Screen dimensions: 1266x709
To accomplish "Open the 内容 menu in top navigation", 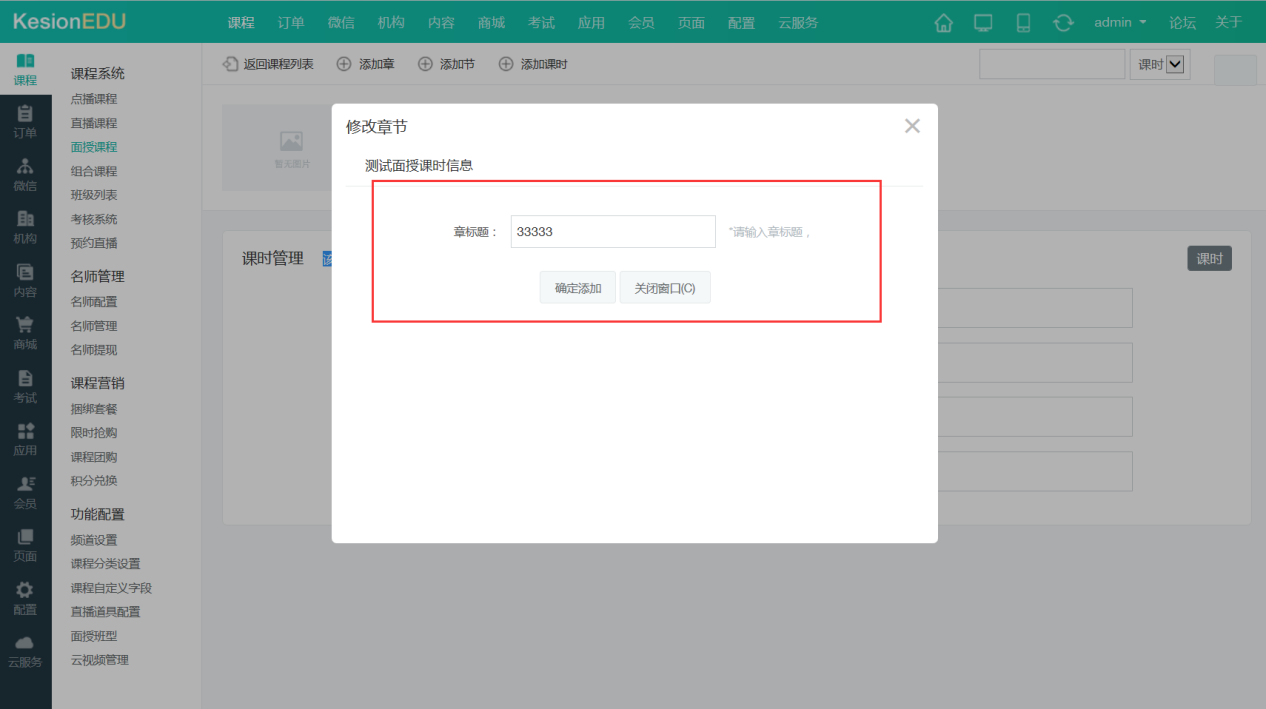I will point(441,22).
